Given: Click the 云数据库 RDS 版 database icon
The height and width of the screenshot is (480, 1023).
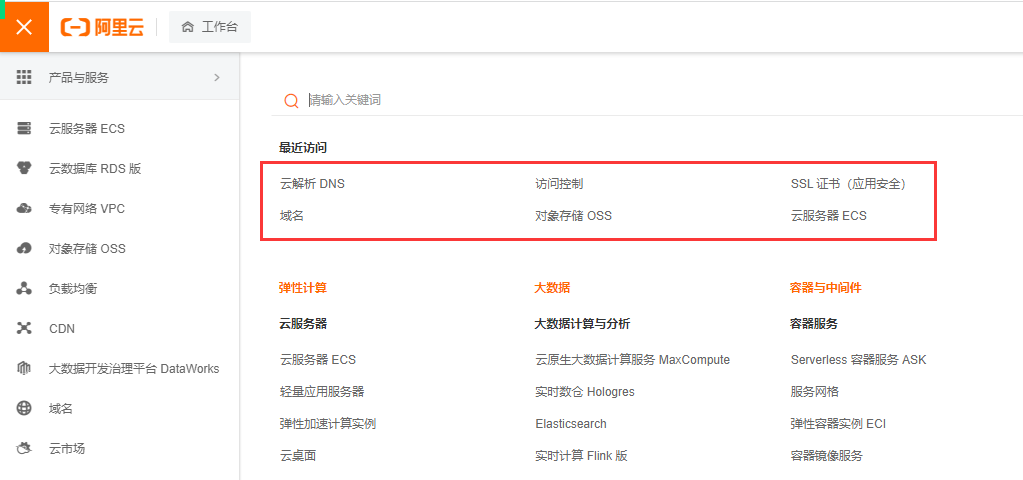Looking at the screenshot, I should 24,168.
